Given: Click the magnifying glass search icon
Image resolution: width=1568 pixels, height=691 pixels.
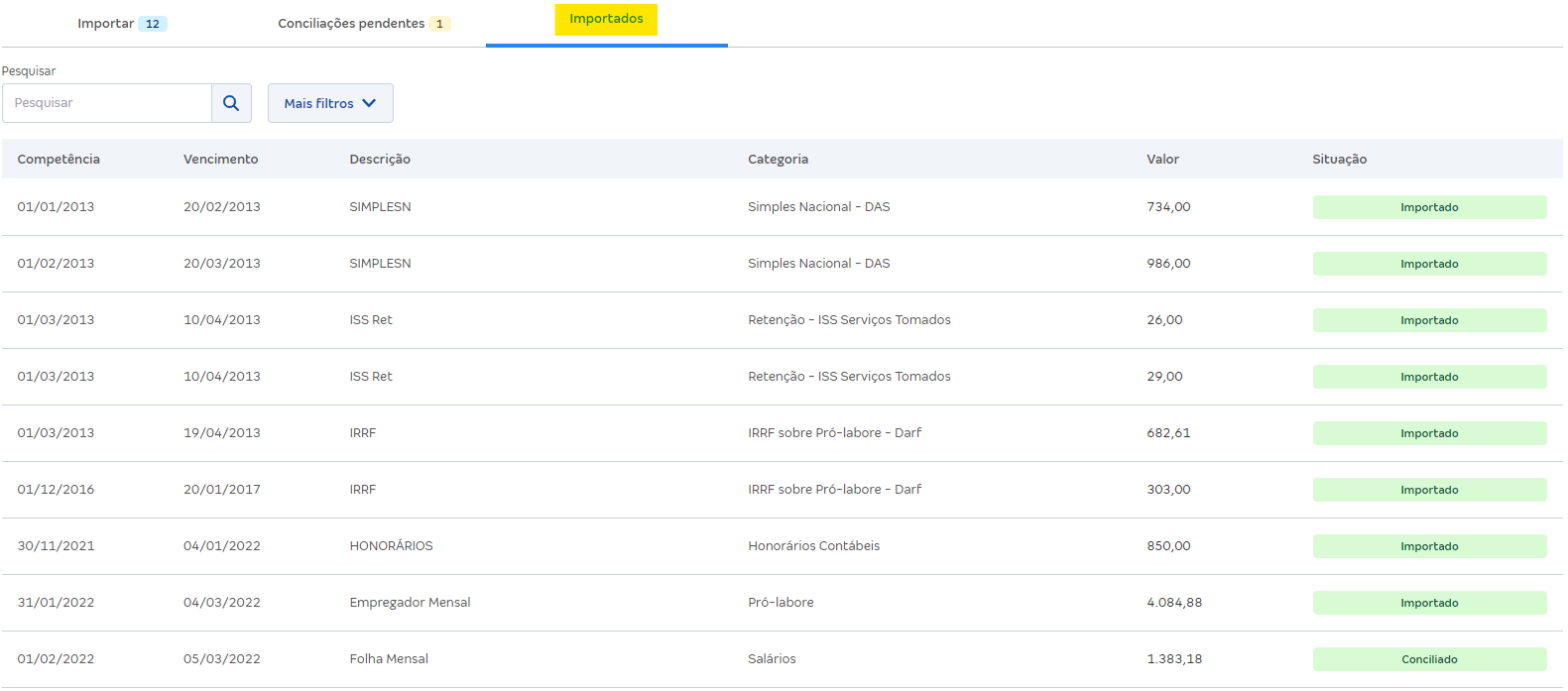Looking at the screenshot, I should (231, 103).
